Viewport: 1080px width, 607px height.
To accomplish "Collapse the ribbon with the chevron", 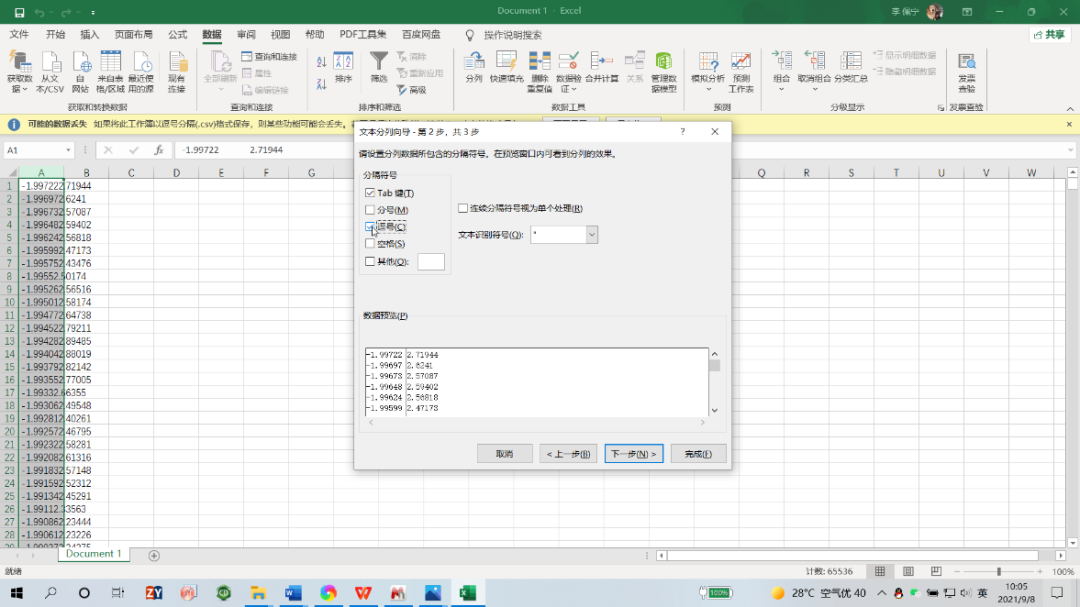I will point(1070,108).
